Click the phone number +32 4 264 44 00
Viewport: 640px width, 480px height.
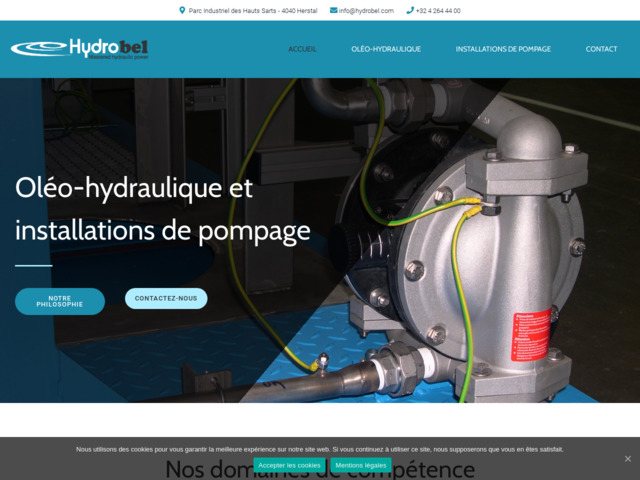(x=438, y=11)
